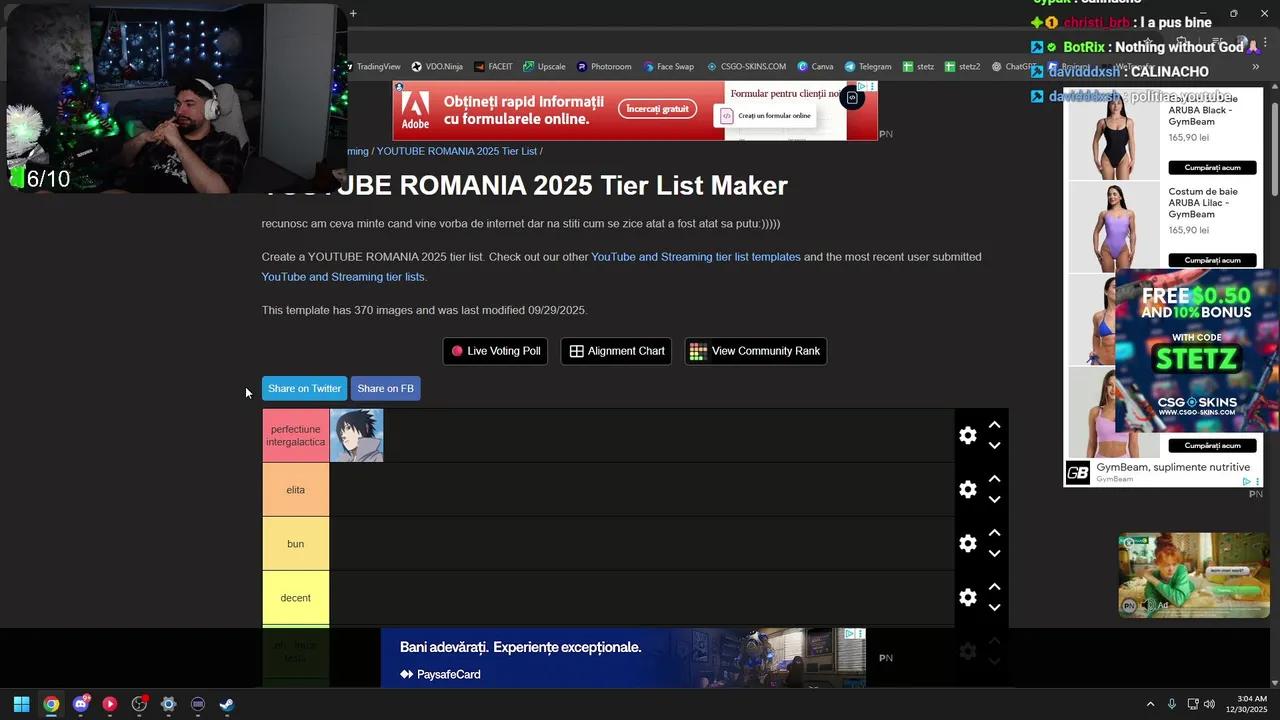The image size is (1280, 720).
Task: Open YouTube and Streaming tier list templates link
Action: coord(696,257)
